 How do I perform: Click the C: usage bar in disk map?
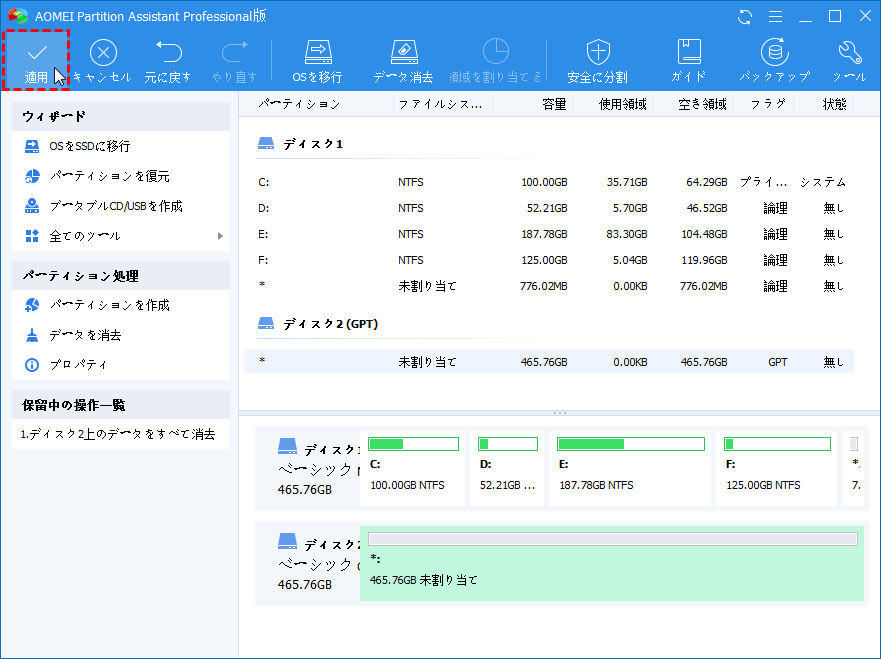[414, 444]
